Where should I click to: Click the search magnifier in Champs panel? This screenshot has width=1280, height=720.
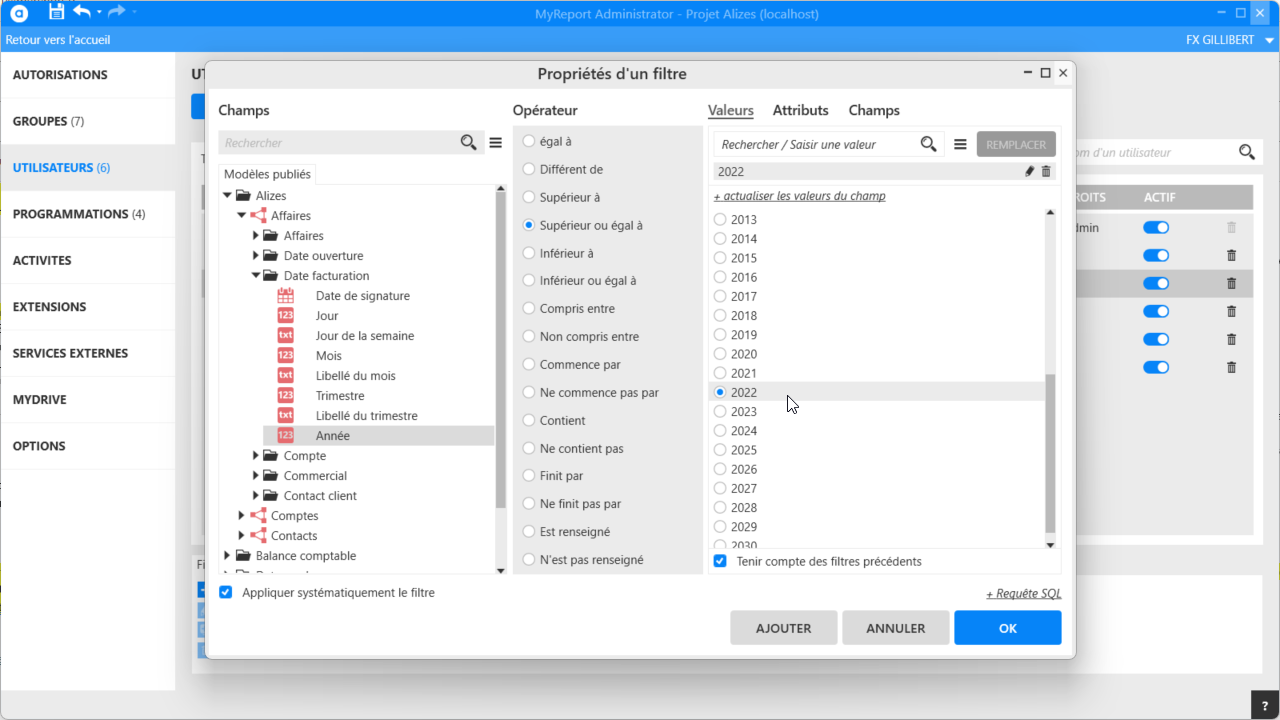468,143
